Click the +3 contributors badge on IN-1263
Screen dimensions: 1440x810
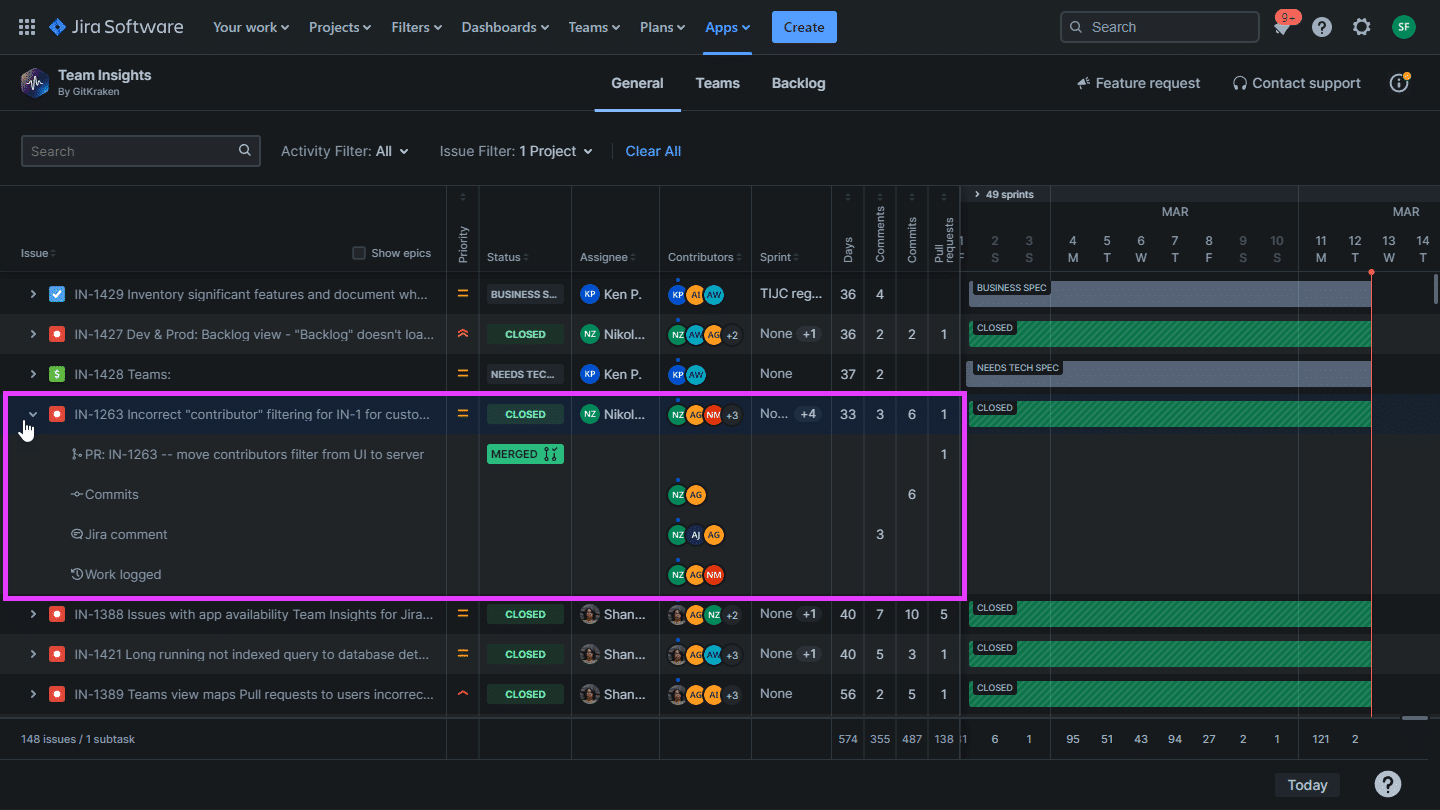click(732, 415)
